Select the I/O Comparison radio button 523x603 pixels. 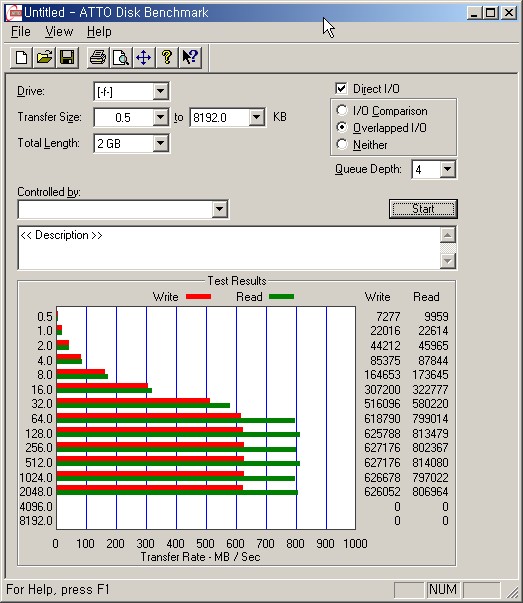click(x=341, y=110)
